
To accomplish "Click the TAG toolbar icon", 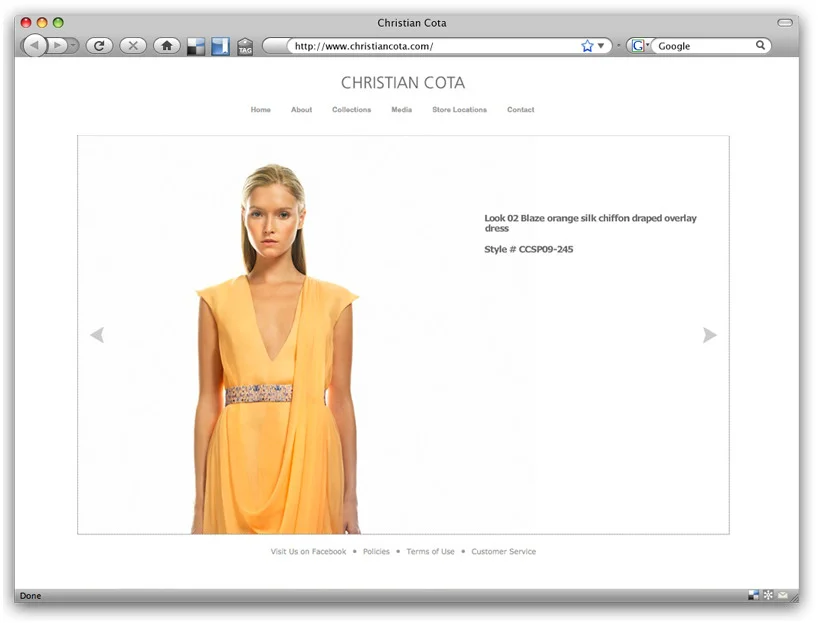I will click(x=245, y=47).
